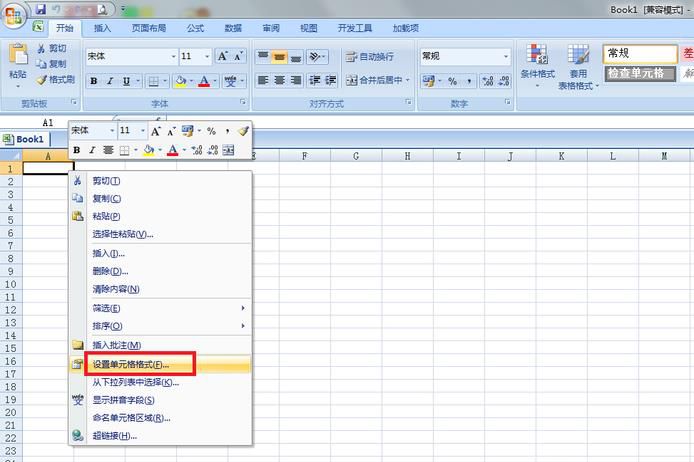Open Conditional Formatting 条件格式

[x=537, y=65]
